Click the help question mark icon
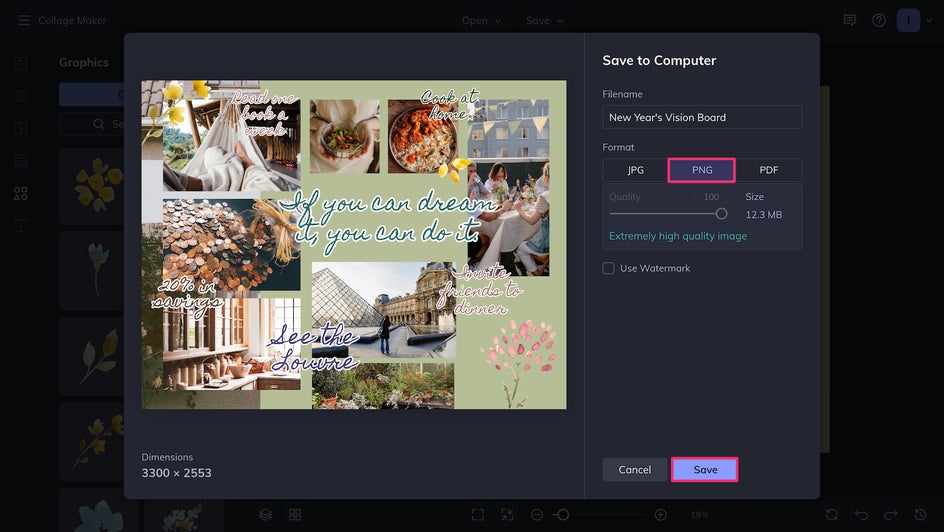 coord(879,20)
